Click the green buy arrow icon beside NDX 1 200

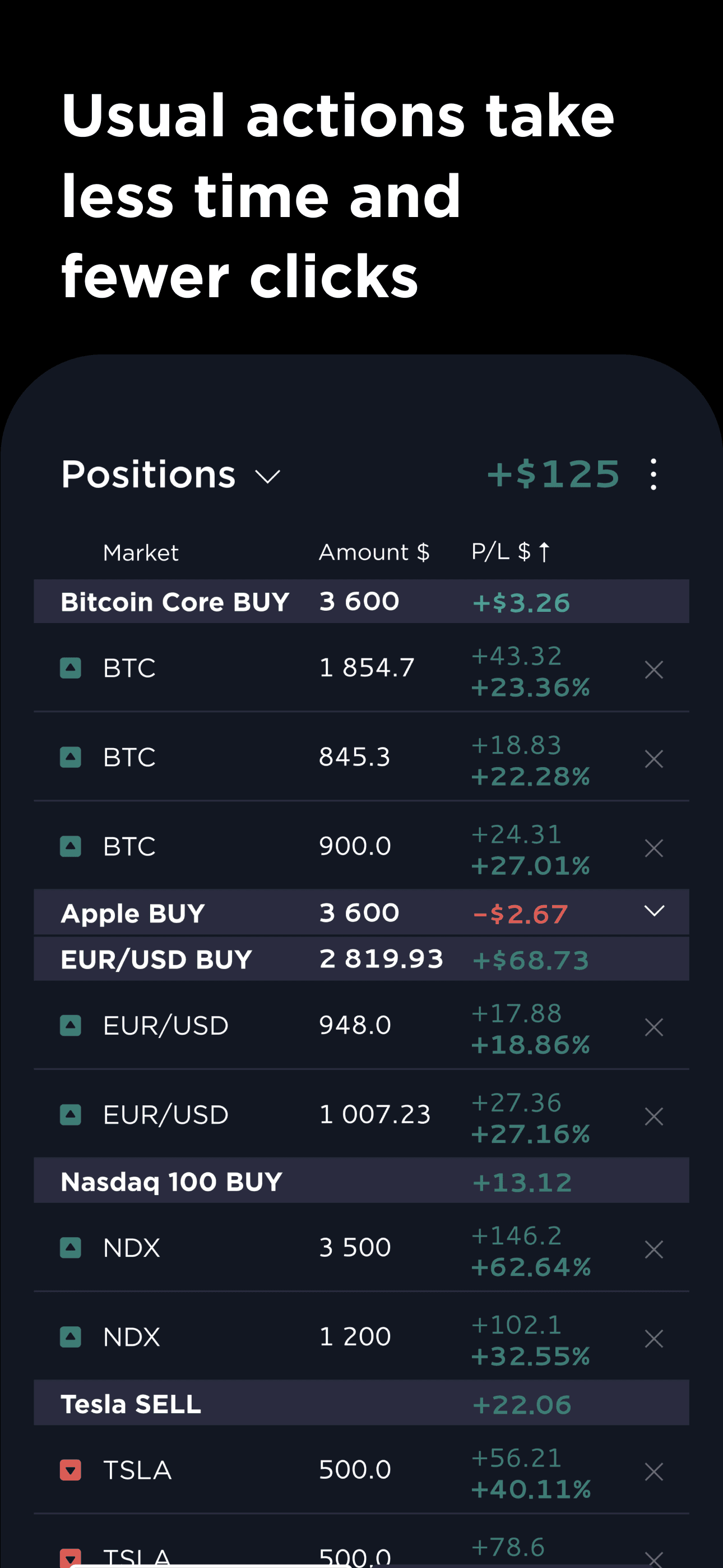coord(71,1337)
